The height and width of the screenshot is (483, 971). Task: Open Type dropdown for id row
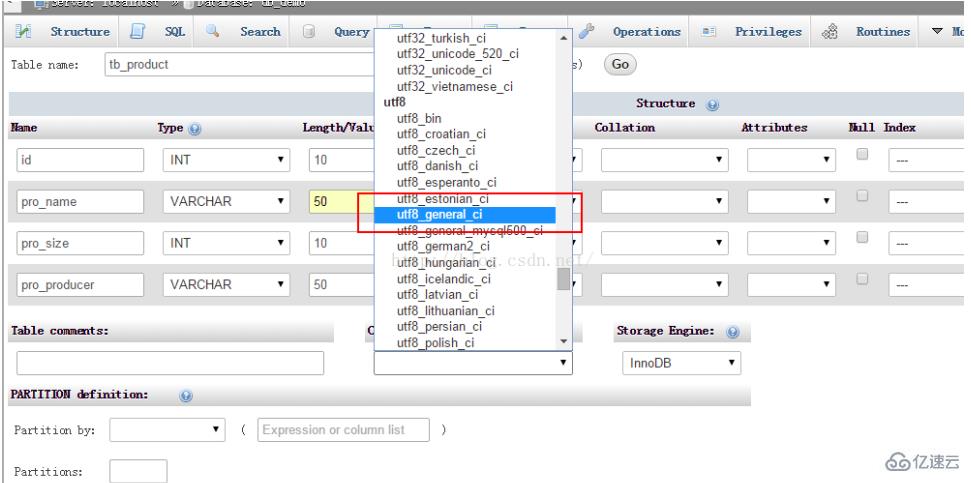point(226,160)
